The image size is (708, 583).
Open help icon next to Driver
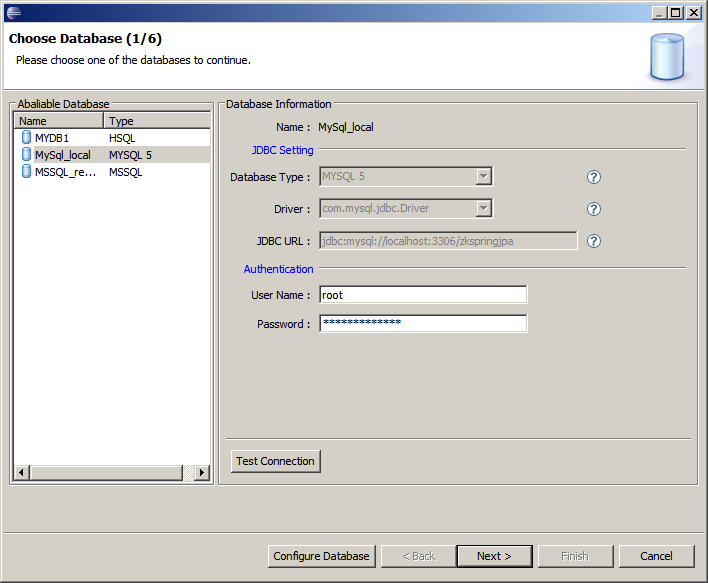(593, 209)
